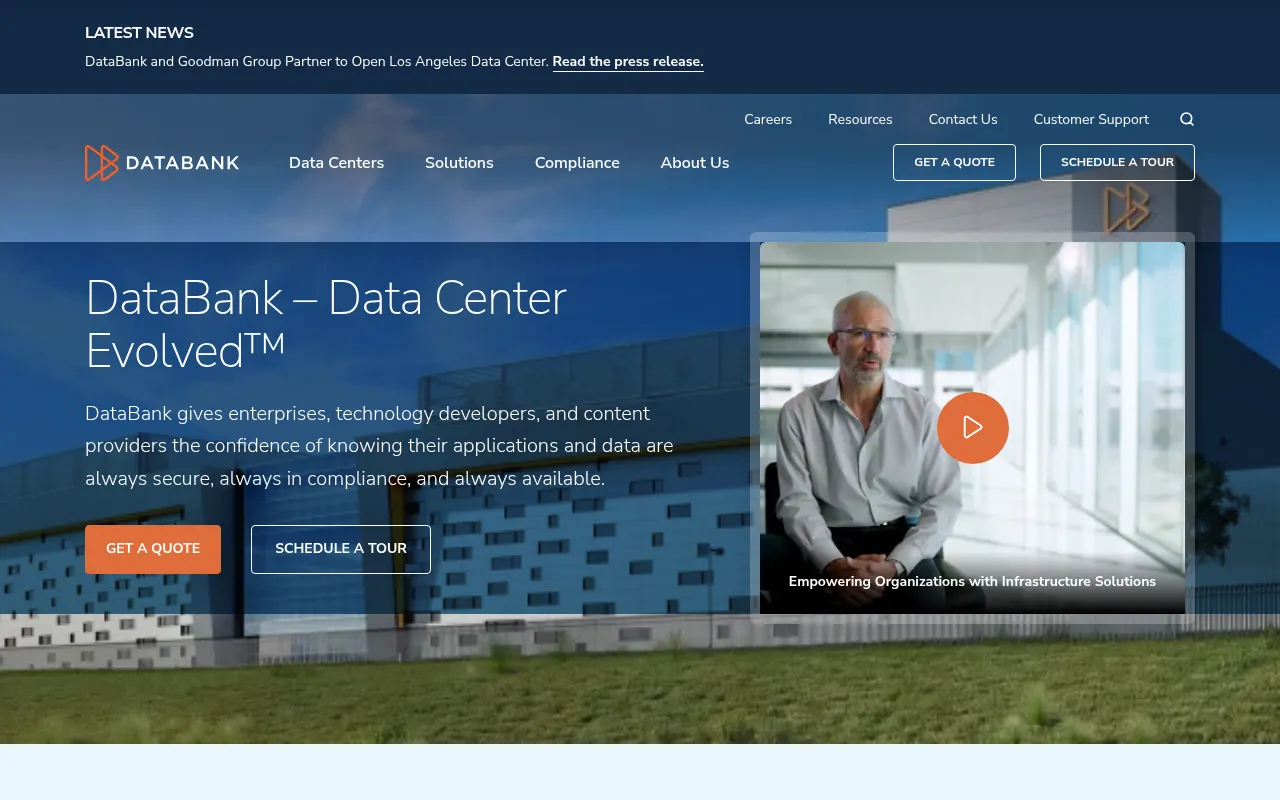Image resolution: width=1280 pixels, height=800 pixels.
Task: Click the Contact Us link
Action: click(x=963, y=119)
